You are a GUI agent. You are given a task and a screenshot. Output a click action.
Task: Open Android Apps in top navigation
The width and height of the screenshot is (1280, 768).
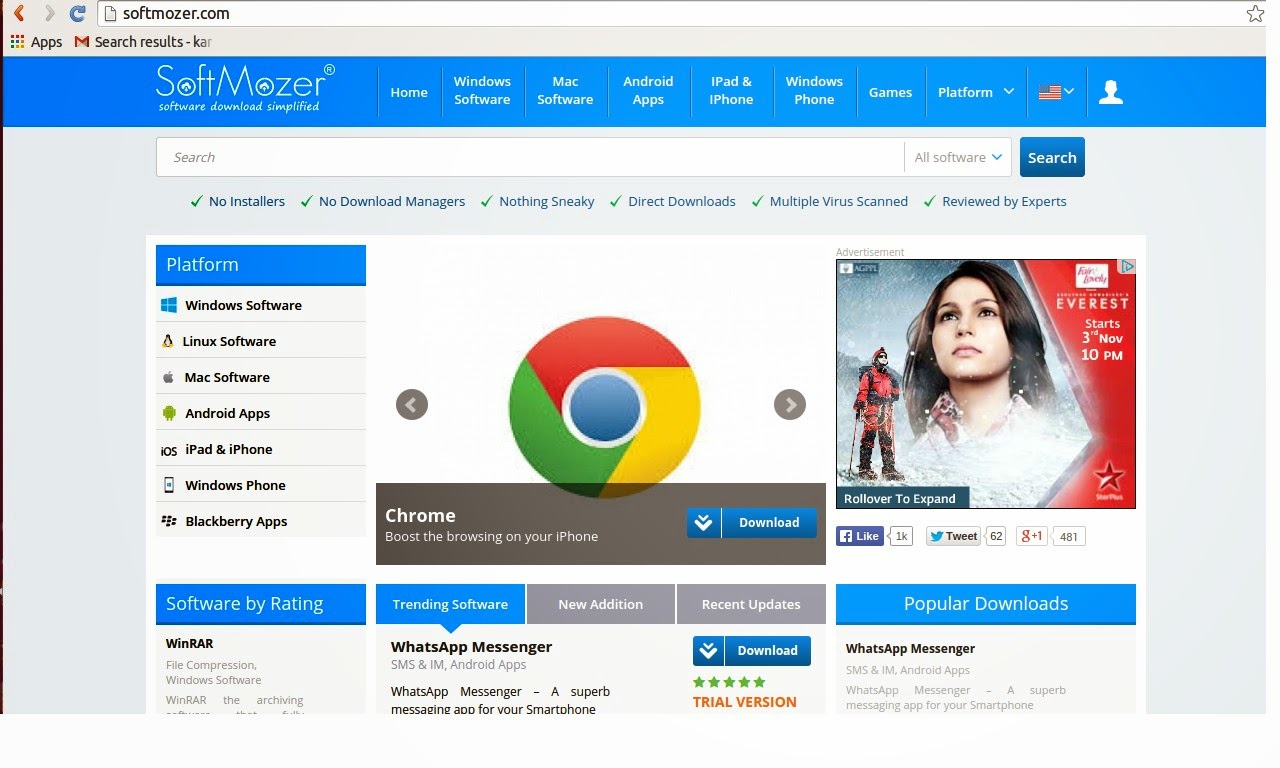(x=648, y=91)
